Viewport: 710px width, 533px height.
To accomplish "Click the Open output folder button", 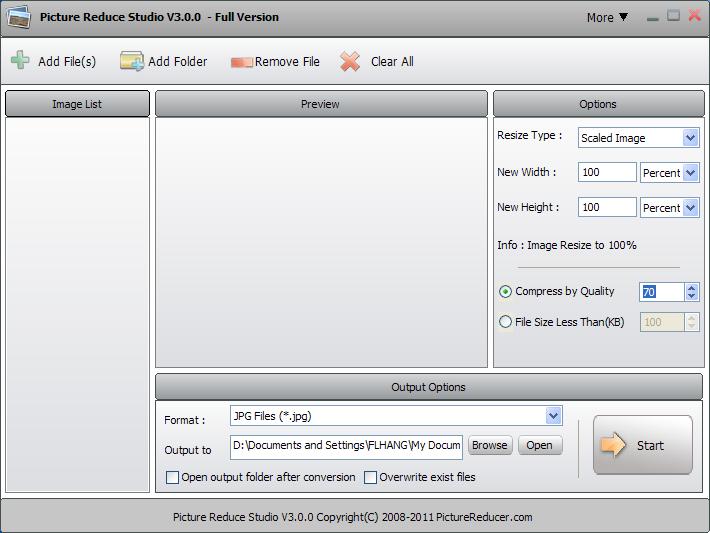I will point(539,446).
